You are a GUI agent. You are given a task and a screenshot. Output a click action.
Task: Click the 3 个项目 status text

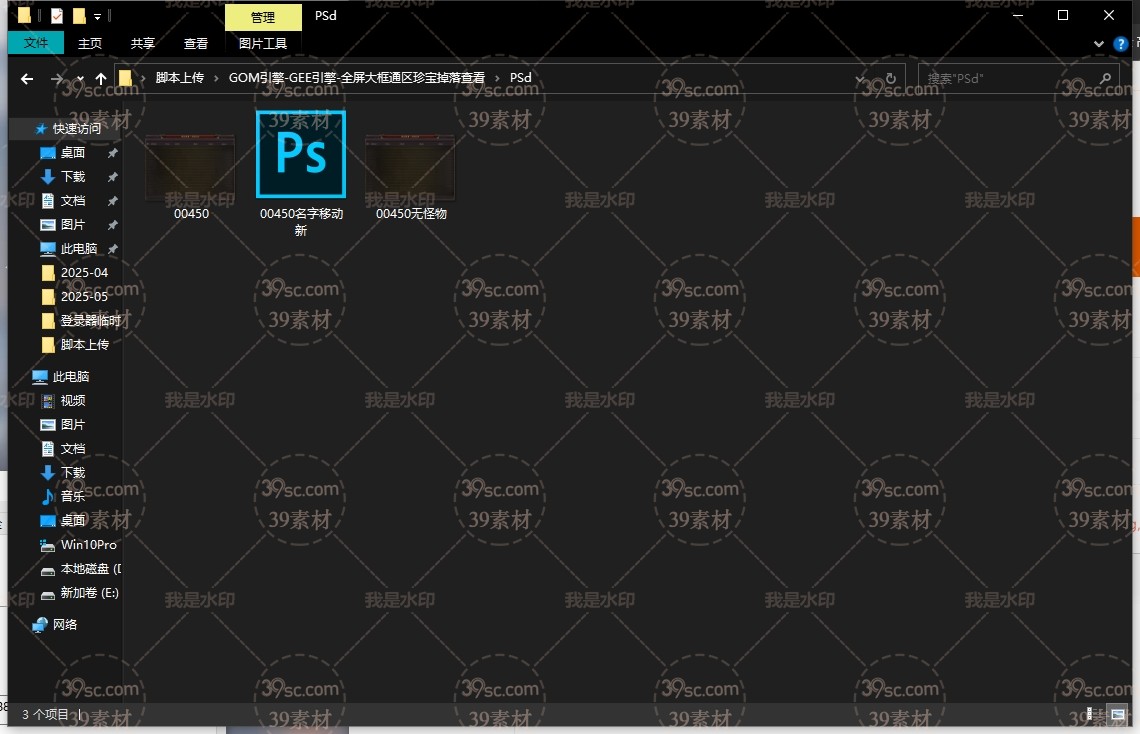(45, 714)
